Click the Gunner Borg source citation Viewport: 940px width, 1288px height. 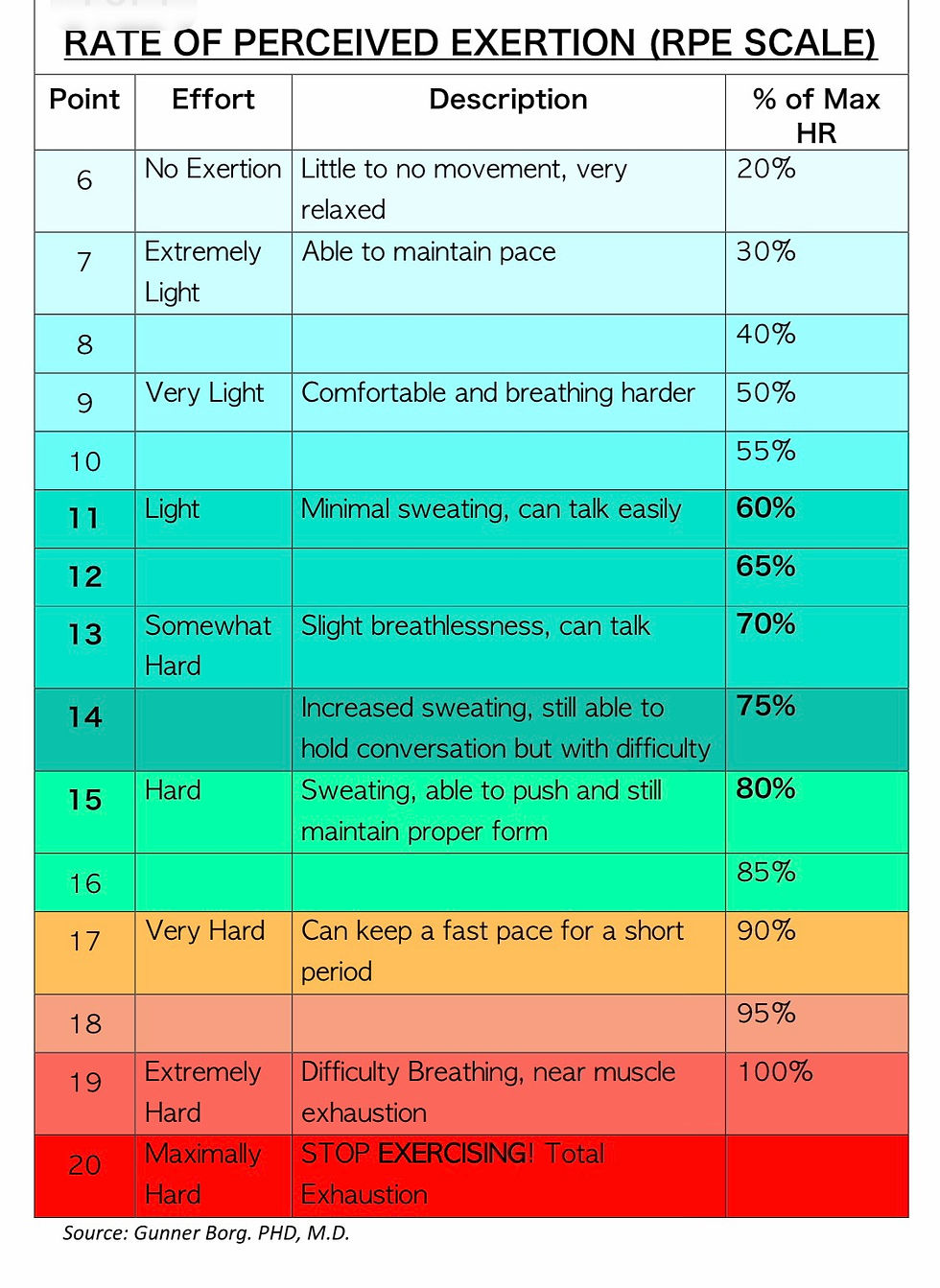click(206, 1232)
